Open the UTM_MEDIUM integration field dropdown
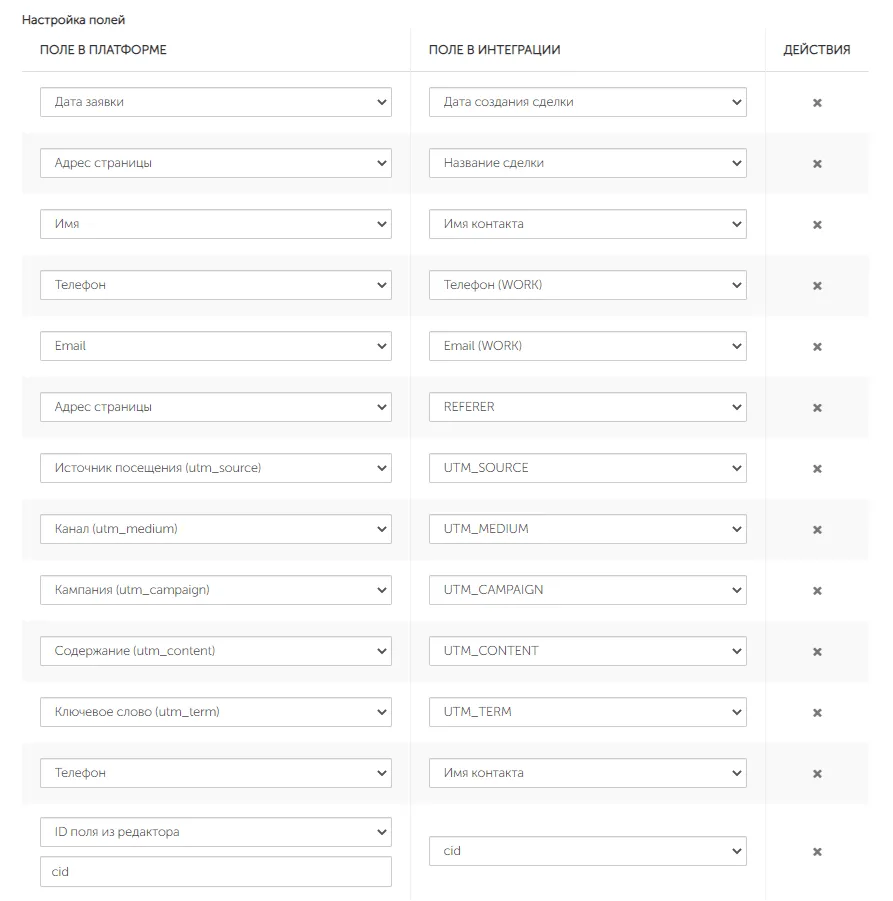The width and height of the screenshot is (893, 901). [x=587, y=529]
